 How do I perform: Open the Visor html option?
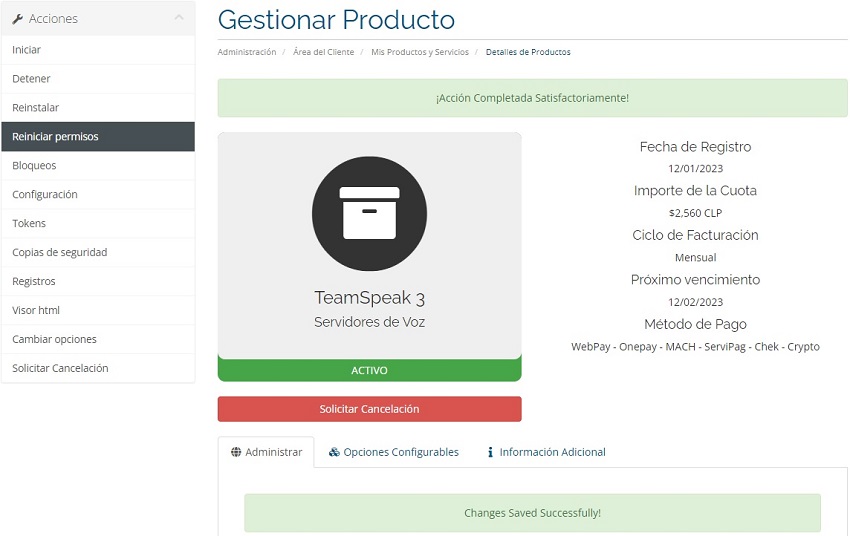36,311
